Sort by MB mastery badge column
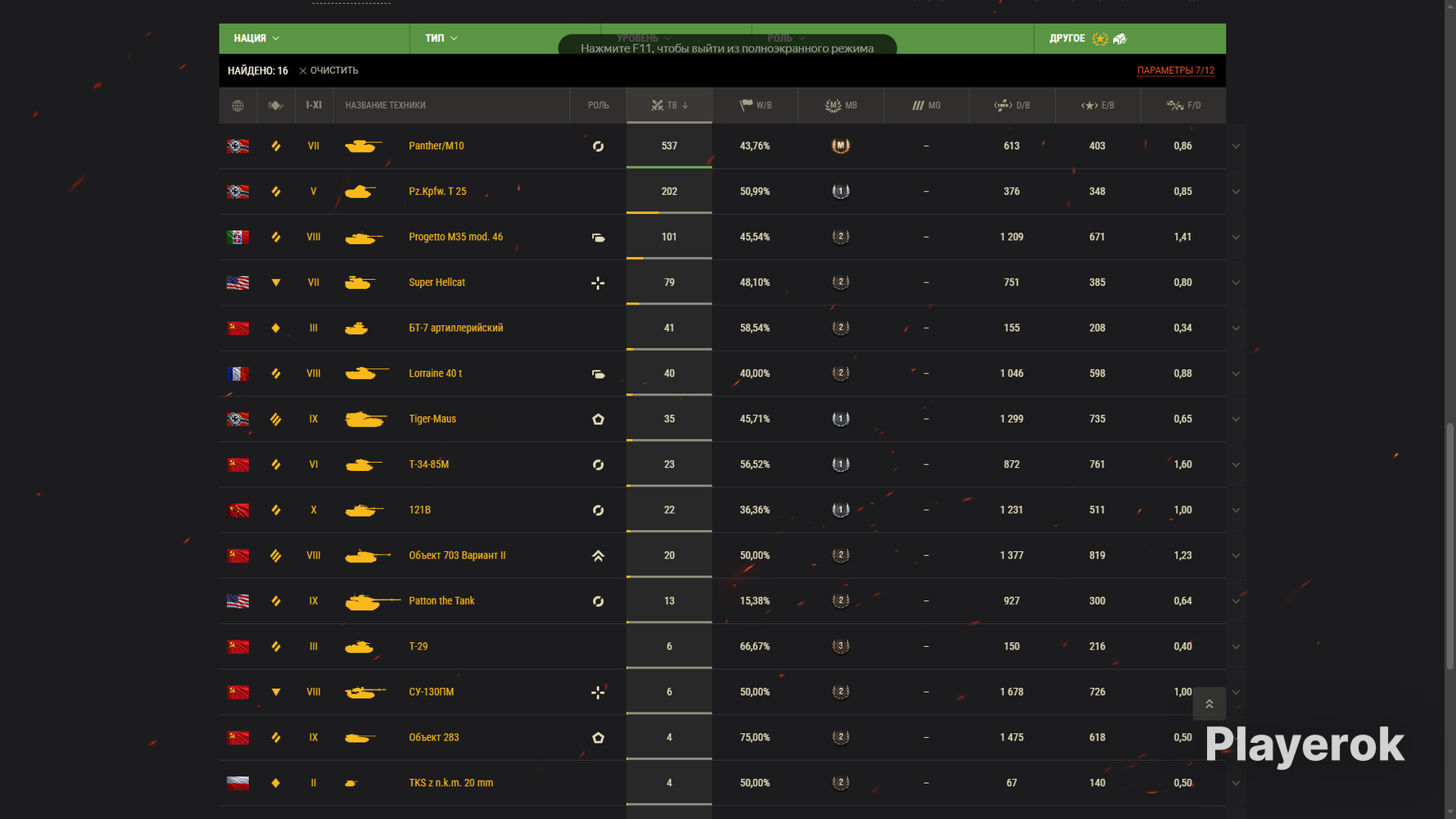The height and width of the screenshot is (819, 1456). pyautogui.click(x=841, y=106)
